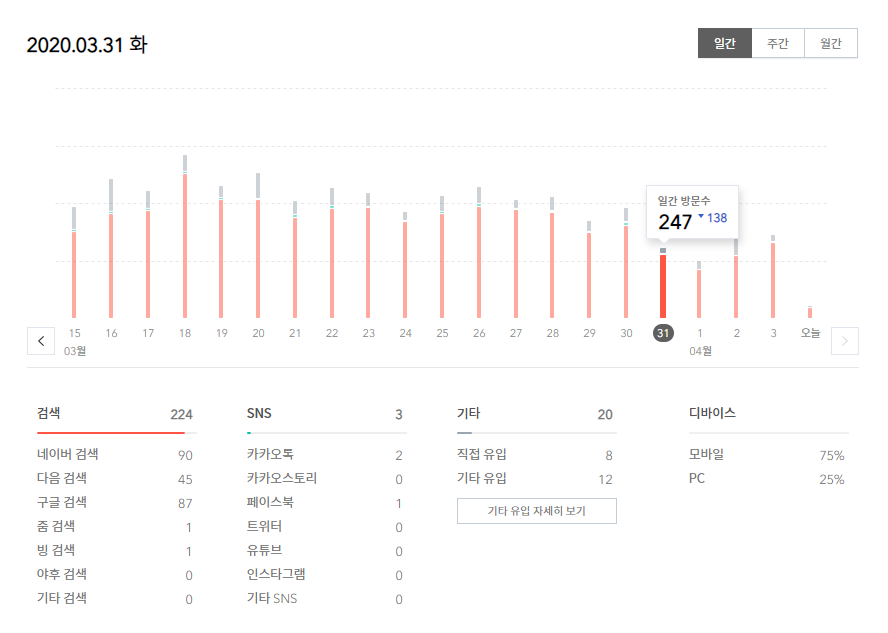The image size is (888, 633).
Task: Switch to 주간 weekly view tab
Action: pyautogui.click(x=778, y=43)
